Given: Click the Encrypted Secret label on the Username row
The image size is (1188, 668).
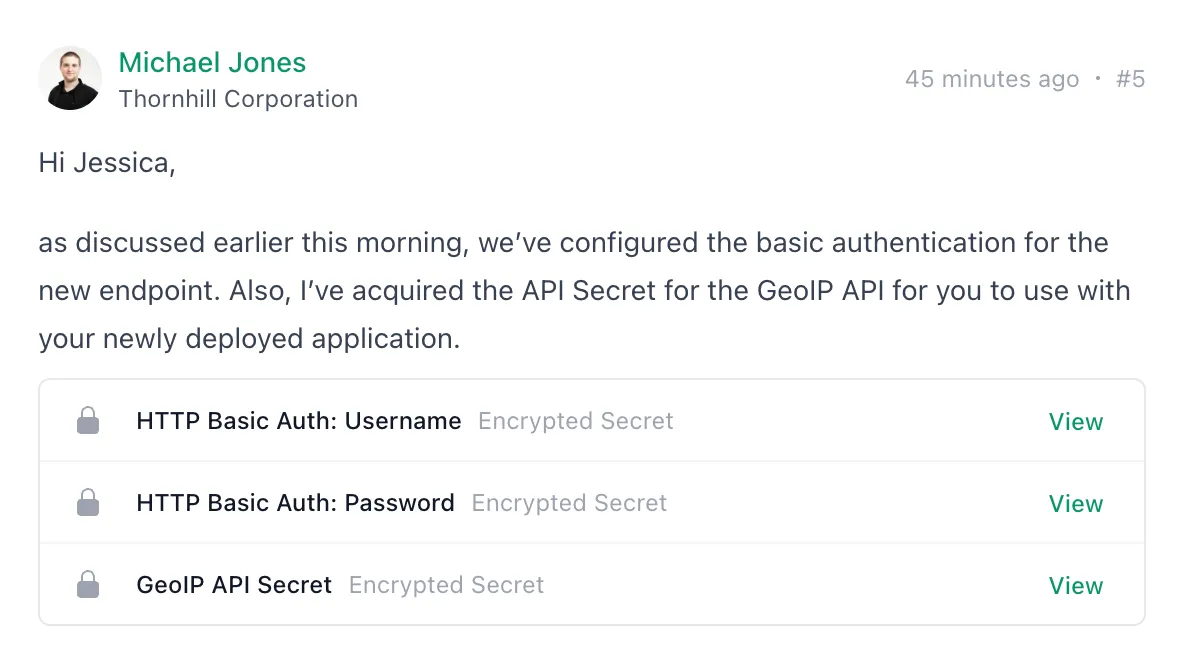Looking at the screenshot, I should [x=575, y=421].
